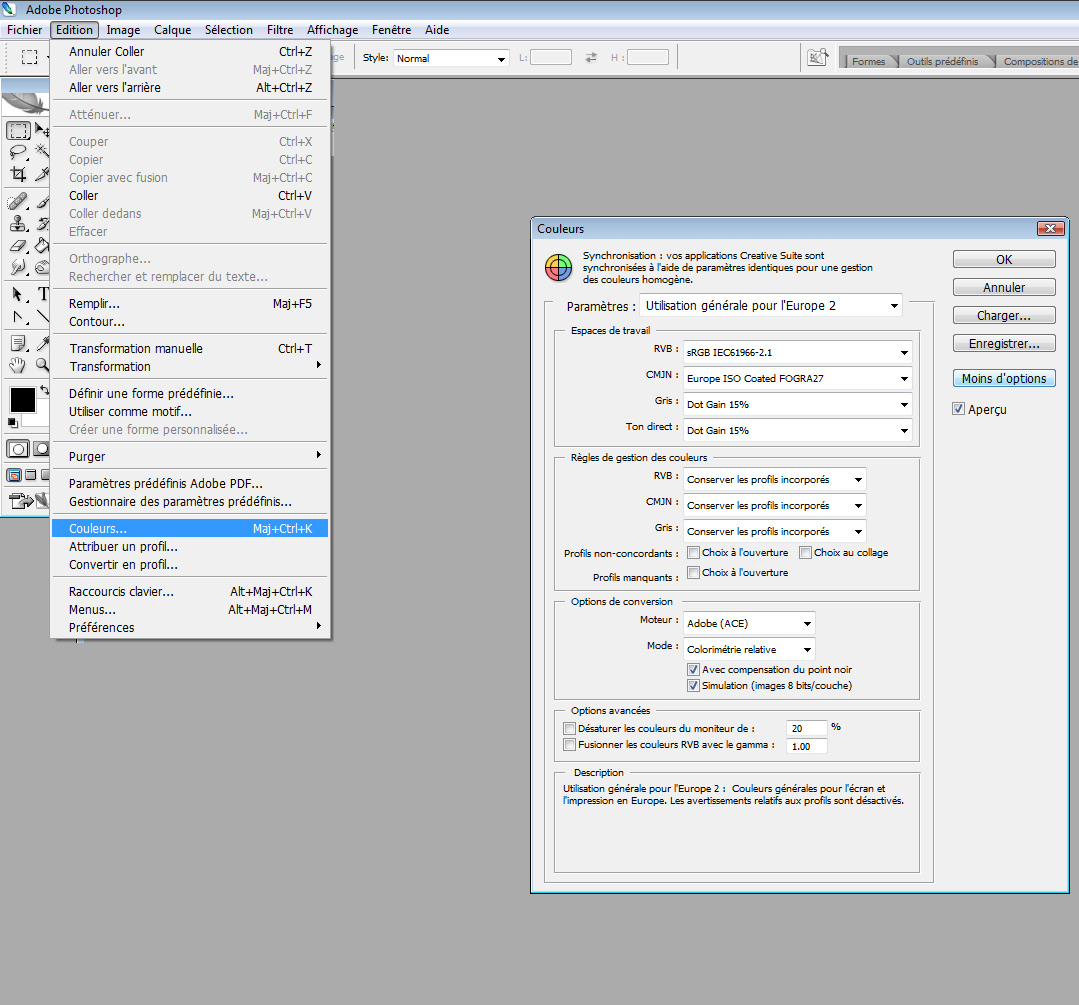
Task: Enable Choix à l'ouverture for Profils non-concordants
Action: (x=694, y=553)
